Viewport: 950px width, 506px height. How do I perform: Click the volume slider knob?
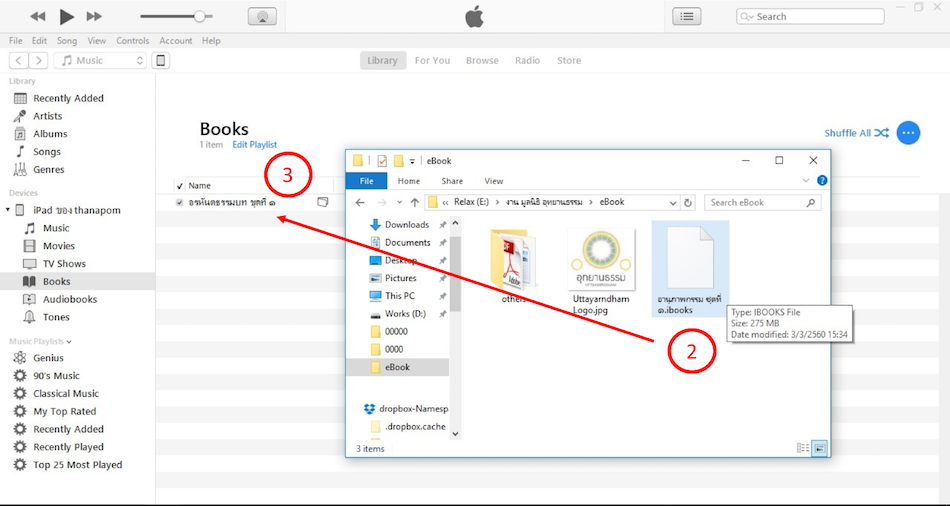coord(199,16)
